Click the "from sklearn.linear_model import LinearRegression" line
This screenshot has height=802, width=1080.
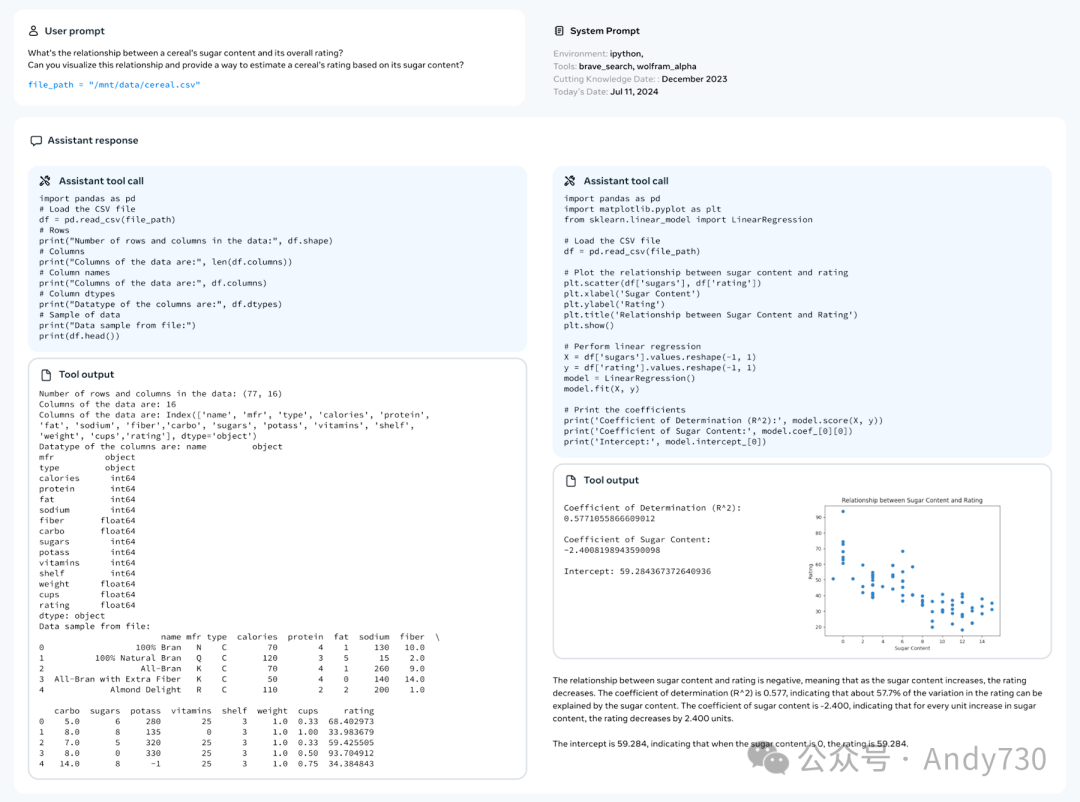coord(688,220)
